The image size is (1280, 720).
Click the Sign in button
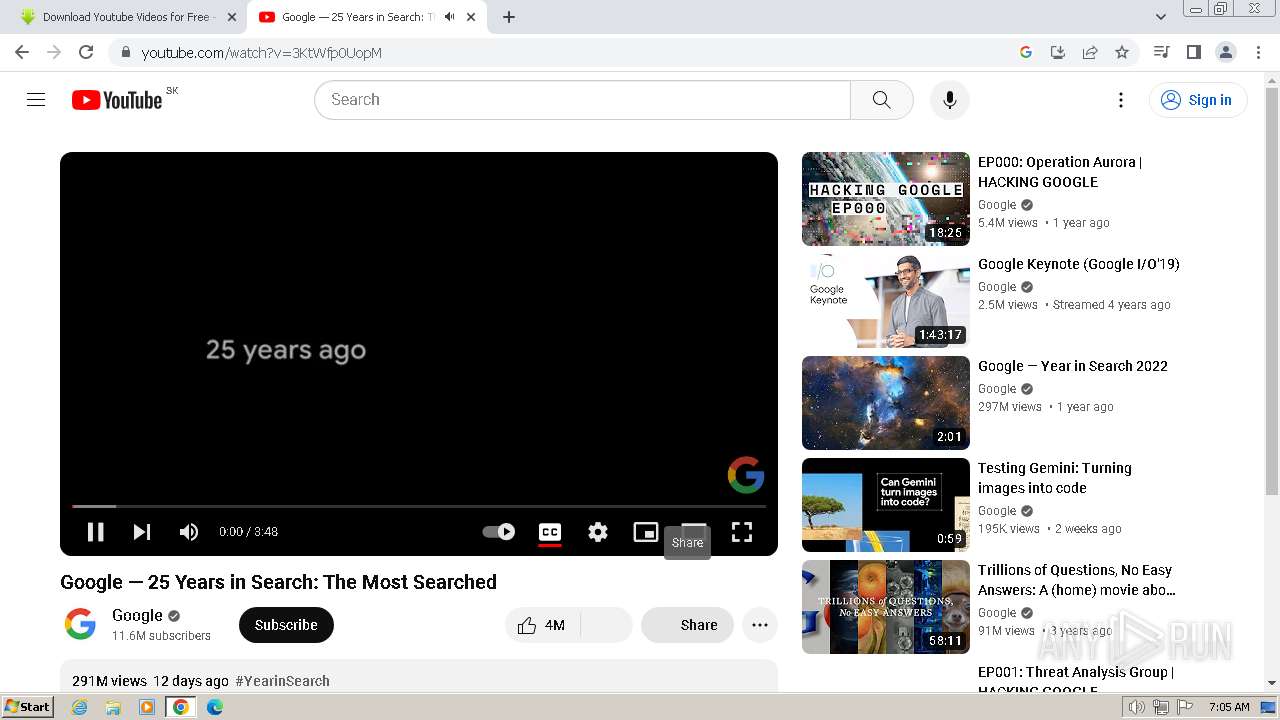coord(1198,100)
